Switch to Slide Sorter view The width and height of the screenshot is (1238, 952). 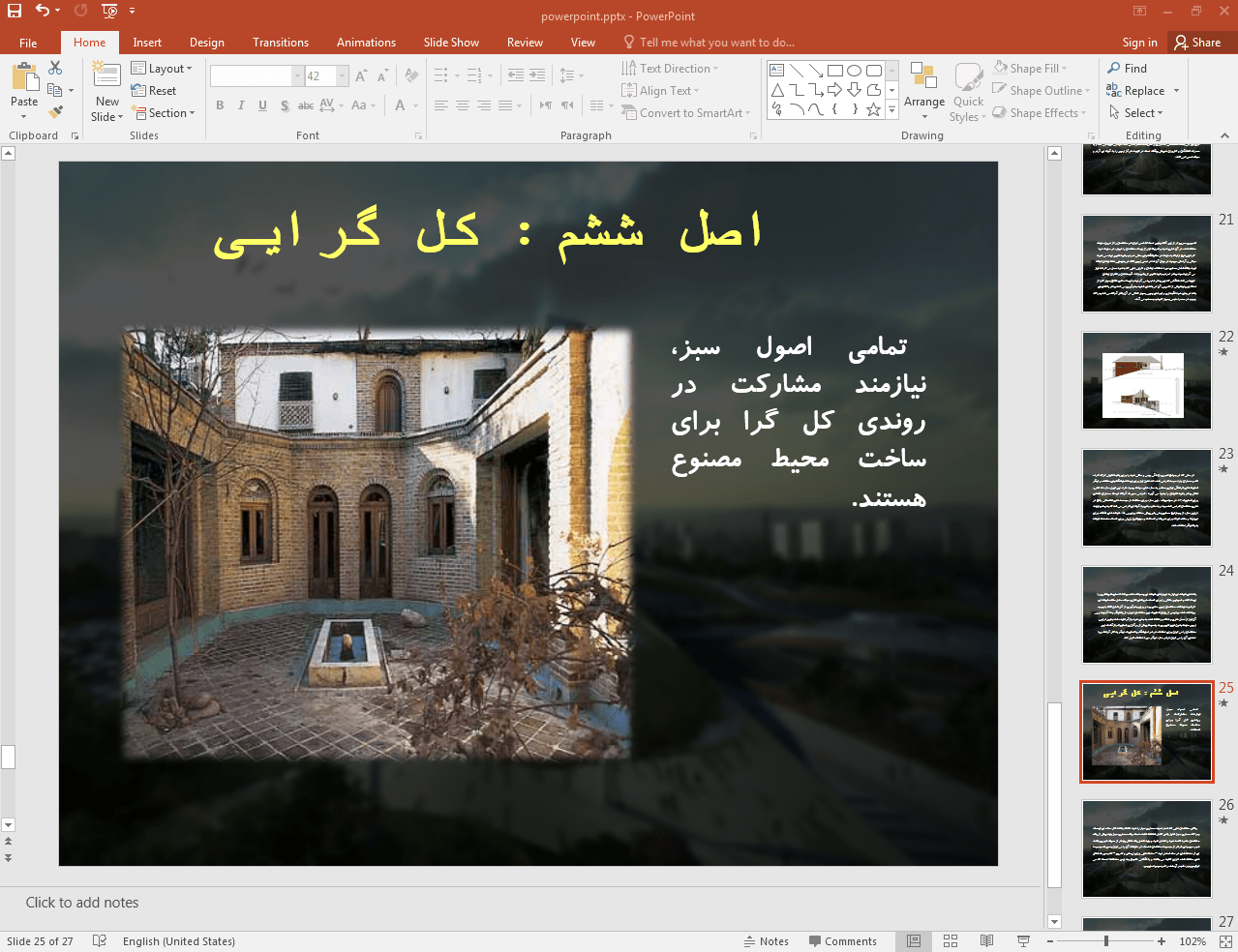click(951, 941)
